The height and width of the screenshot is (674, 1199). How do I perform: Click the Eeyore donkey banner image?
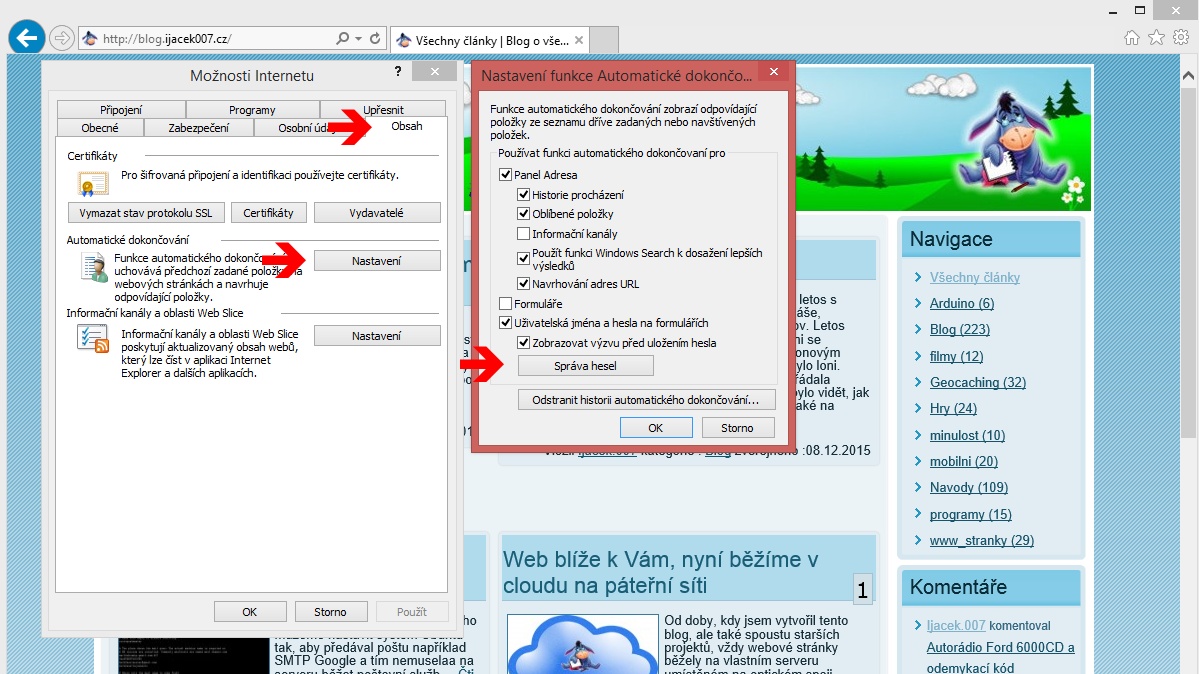pyautogui.click(x=1014, y=142)
